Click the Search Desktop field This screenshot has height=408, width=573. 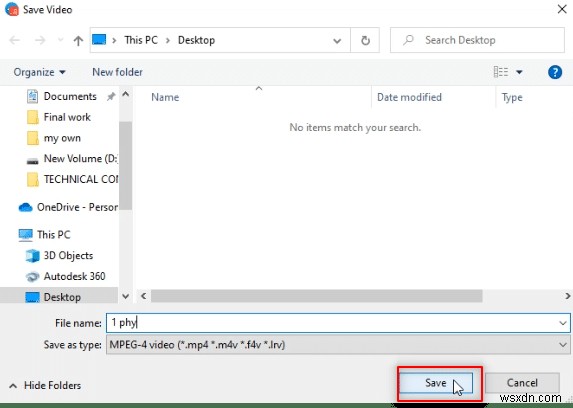pos(477,40)
